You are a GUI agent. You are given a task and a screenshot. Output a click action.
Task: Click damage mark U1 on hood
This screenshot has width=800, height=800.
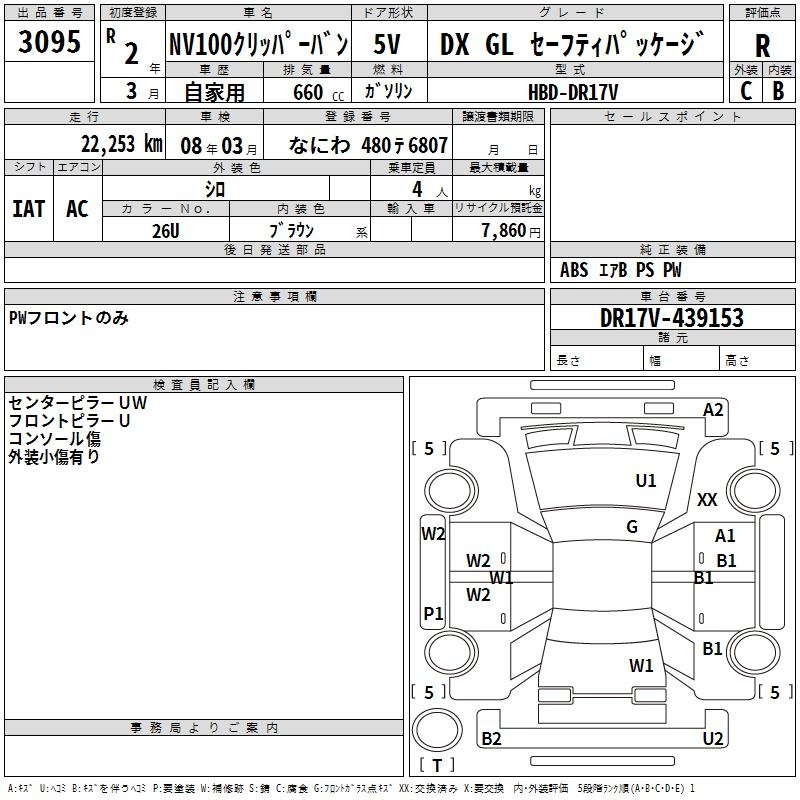pos(646,480)
